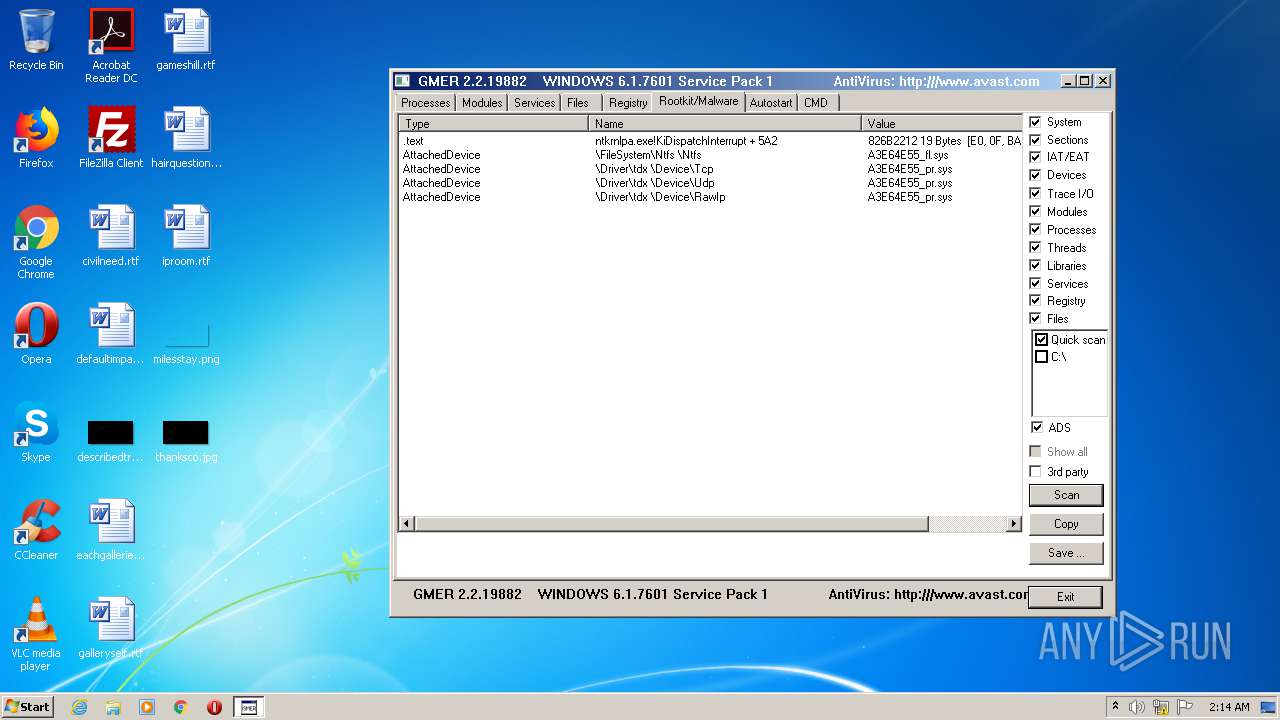Check the C:\ drive option
This screenshot has height=720, width=1280.
tap(1041, 357)
